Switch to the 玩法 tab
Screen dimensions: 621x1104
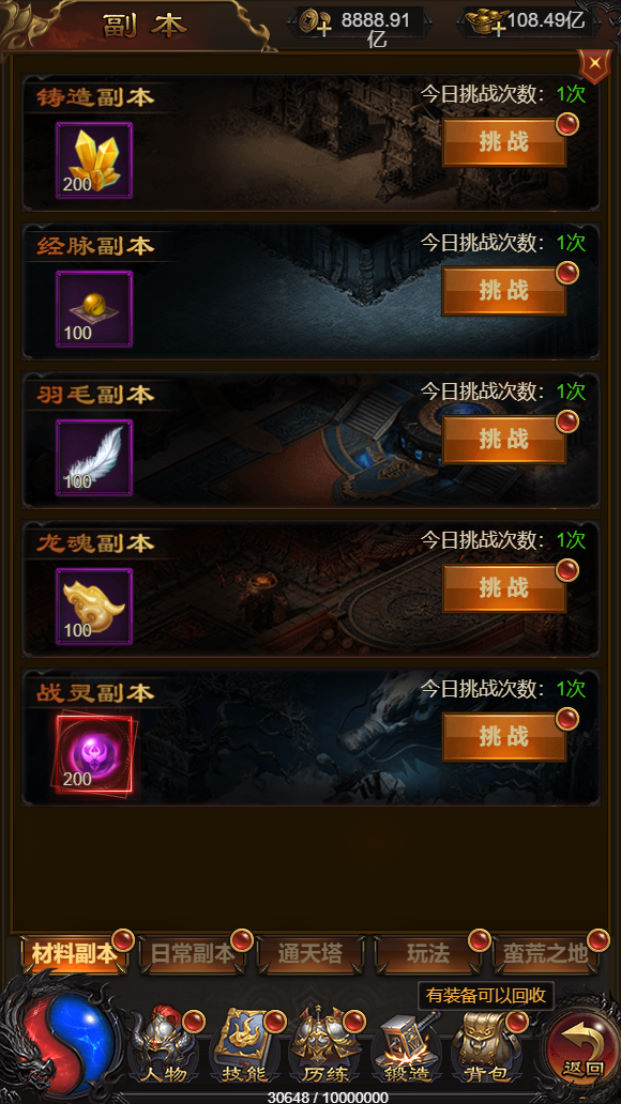[427, 954]
